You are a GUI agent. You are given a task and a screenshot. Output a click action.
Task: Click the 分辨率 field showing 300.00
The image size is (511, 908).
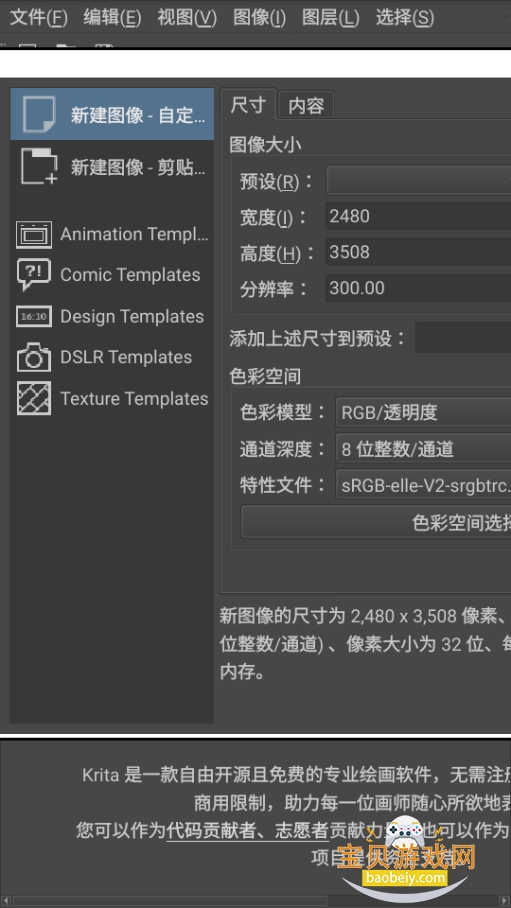point(418,288)
